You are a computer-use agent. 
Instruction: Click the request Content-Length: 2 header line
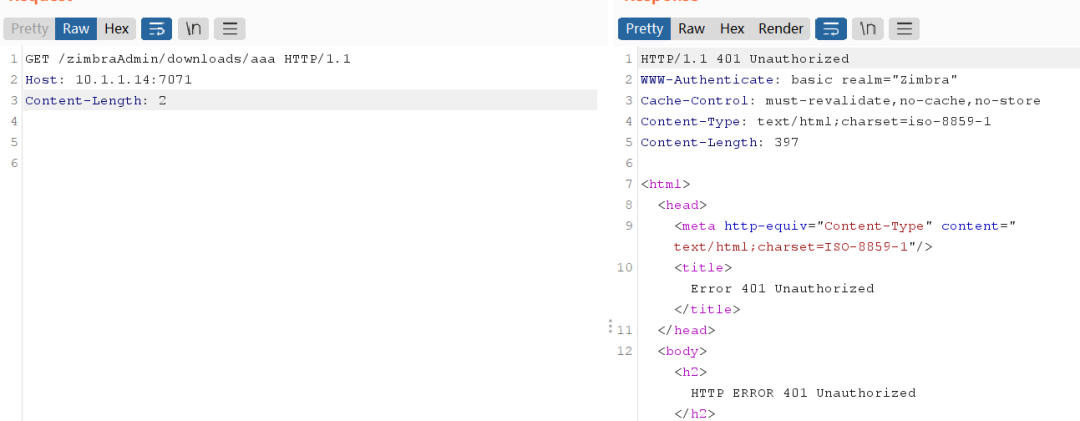tap(96, 101)
